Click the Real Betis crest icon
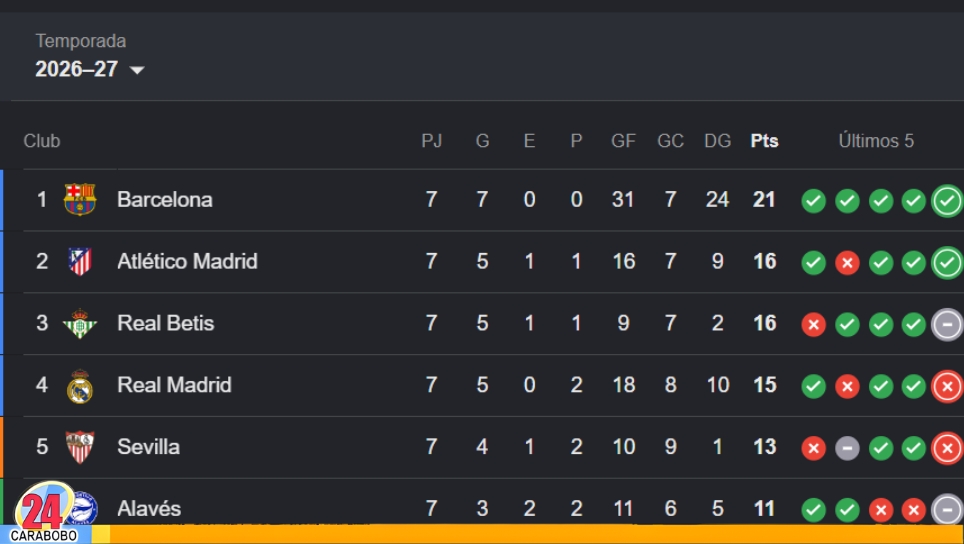Image resolution: width=964 pixels, height=544 pixels. point(80,323)
